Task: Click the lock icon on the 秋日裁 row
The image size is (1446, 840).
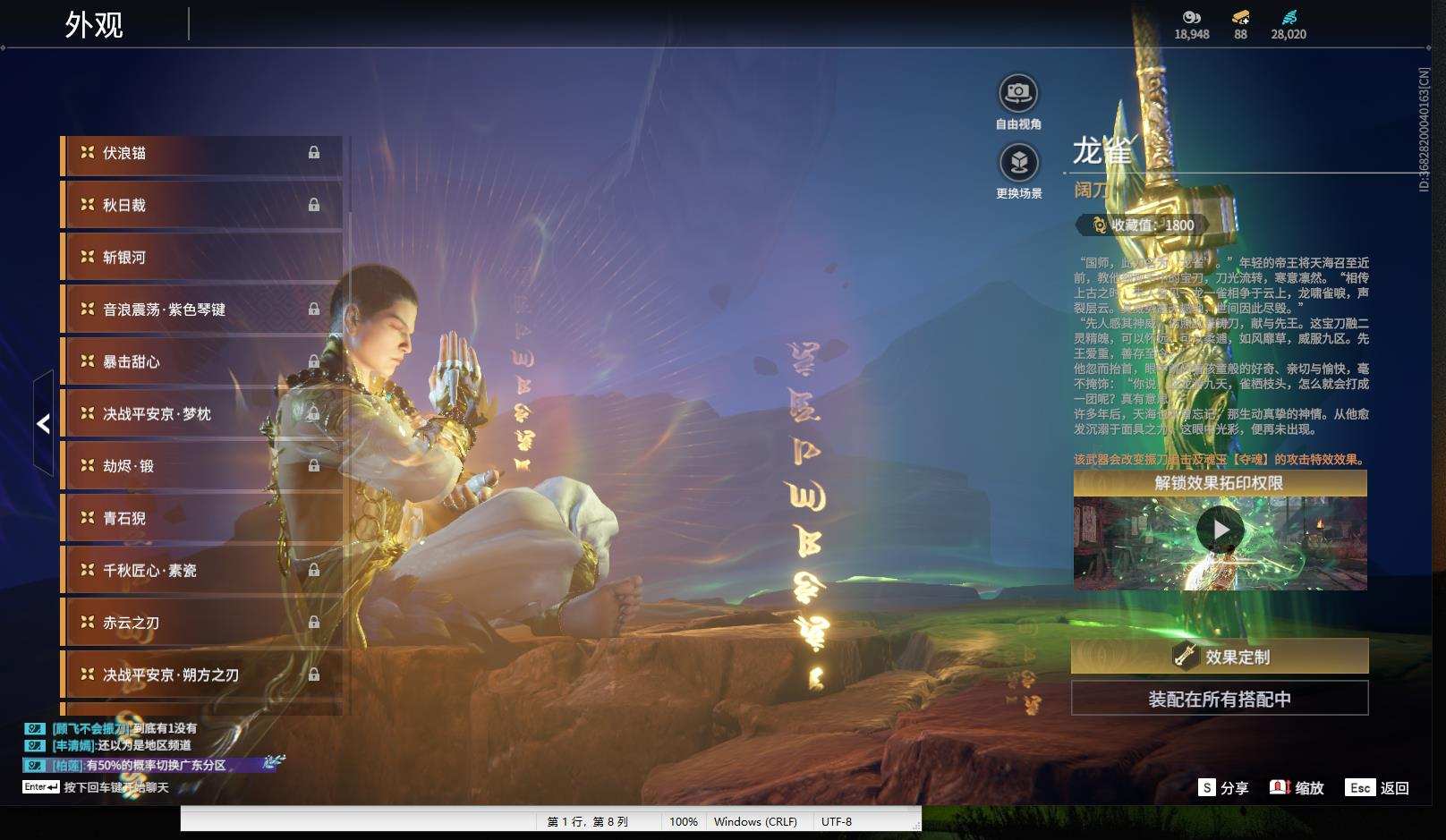Action: tap(314, 205)
